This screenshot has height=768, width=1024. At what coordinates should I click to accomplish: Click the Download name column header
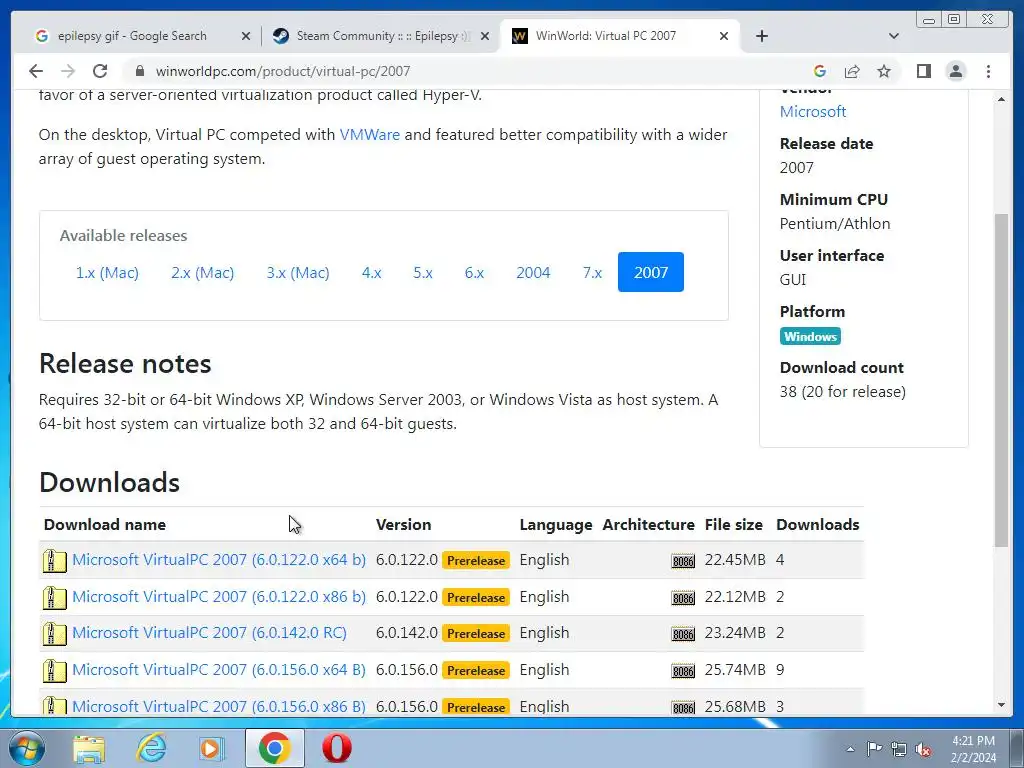(104, 524)
